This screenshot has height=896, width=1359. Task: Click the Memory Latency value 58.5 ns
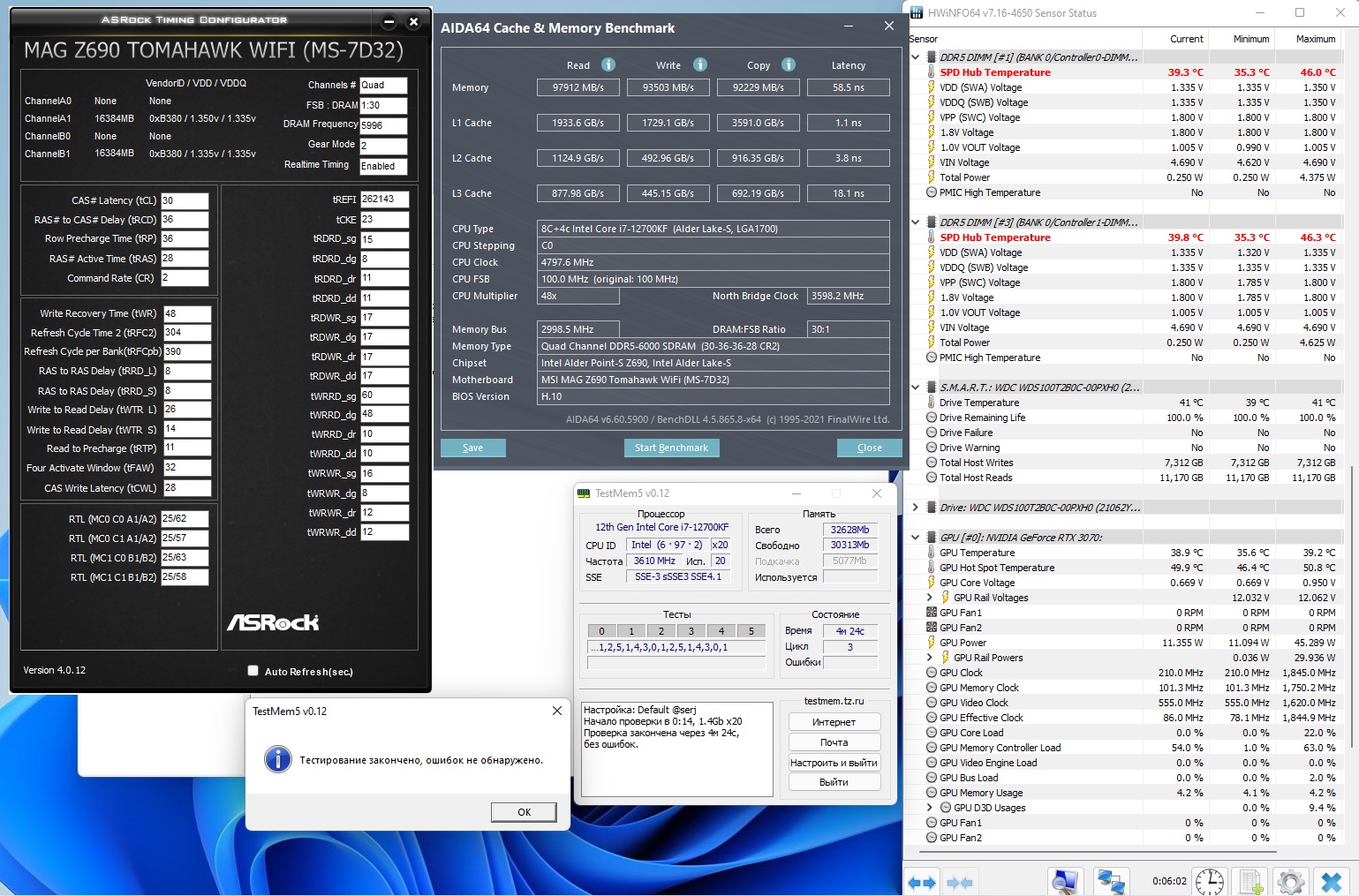[x=849, y=87]
